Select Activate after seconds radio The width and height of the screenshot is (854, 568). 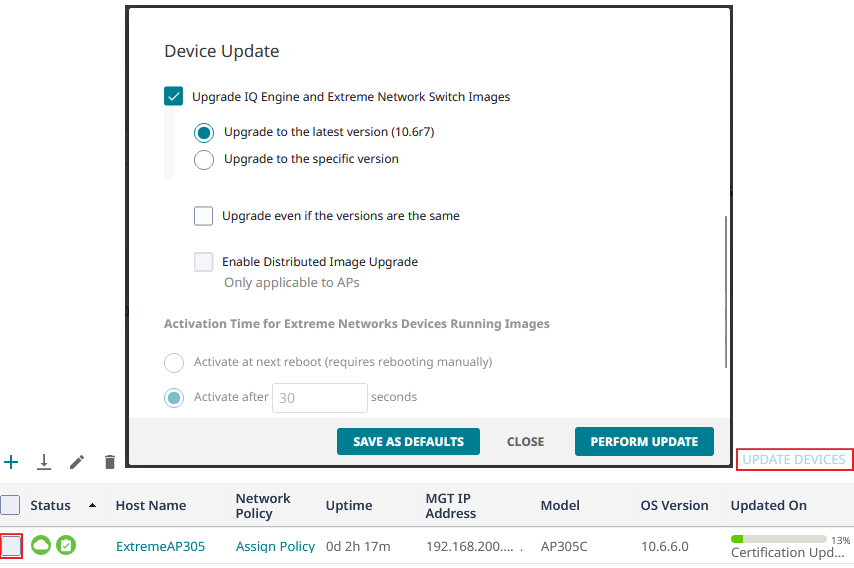tap(174, 398)
